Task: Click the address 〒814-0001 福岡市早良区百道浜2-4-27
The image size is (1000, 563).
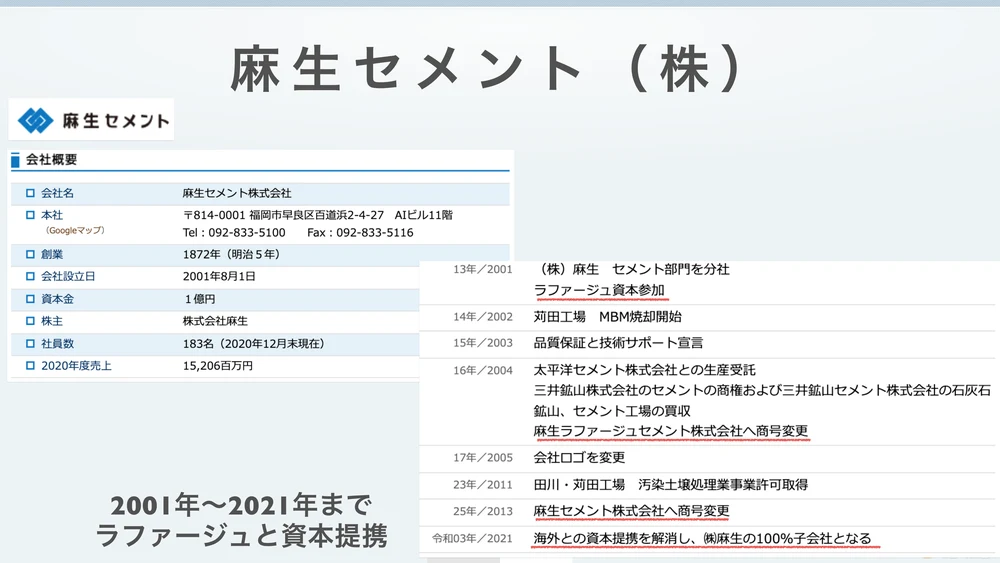Action: pos(284,216)
